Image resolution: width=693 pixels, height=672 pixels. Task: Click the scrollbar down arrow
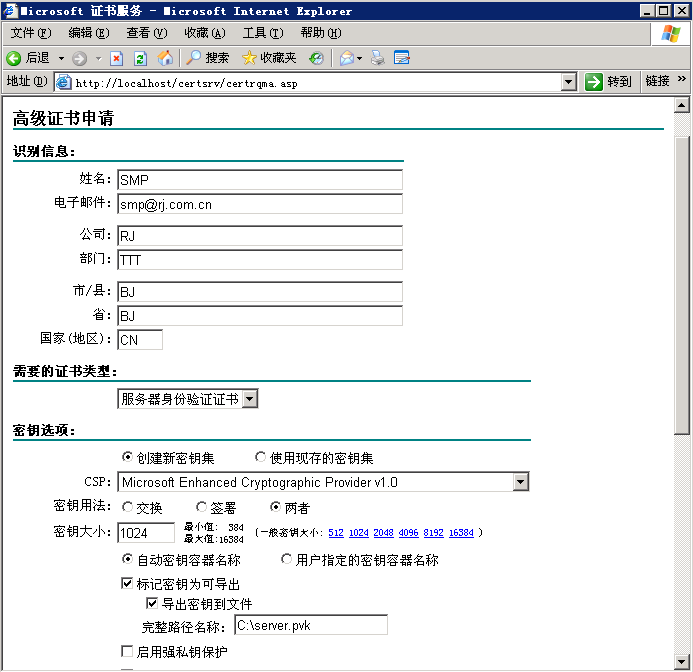(x=682, y=661)
